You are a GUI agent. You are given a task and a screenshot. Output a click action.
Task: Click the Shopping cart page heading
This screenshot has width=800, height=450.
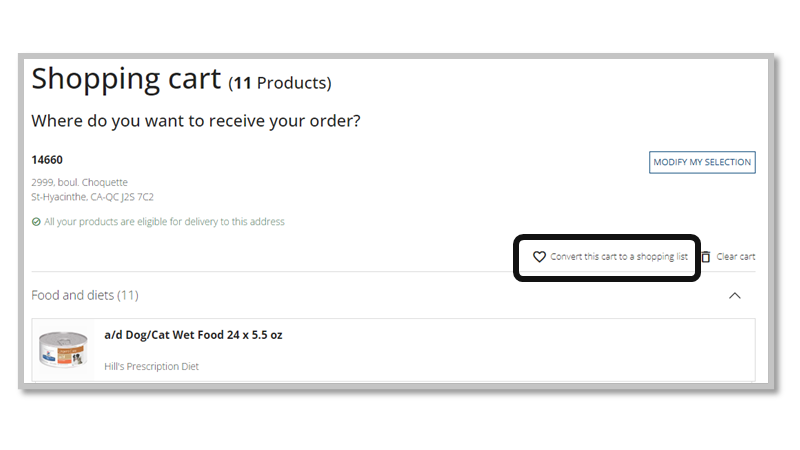pos(127,79)
